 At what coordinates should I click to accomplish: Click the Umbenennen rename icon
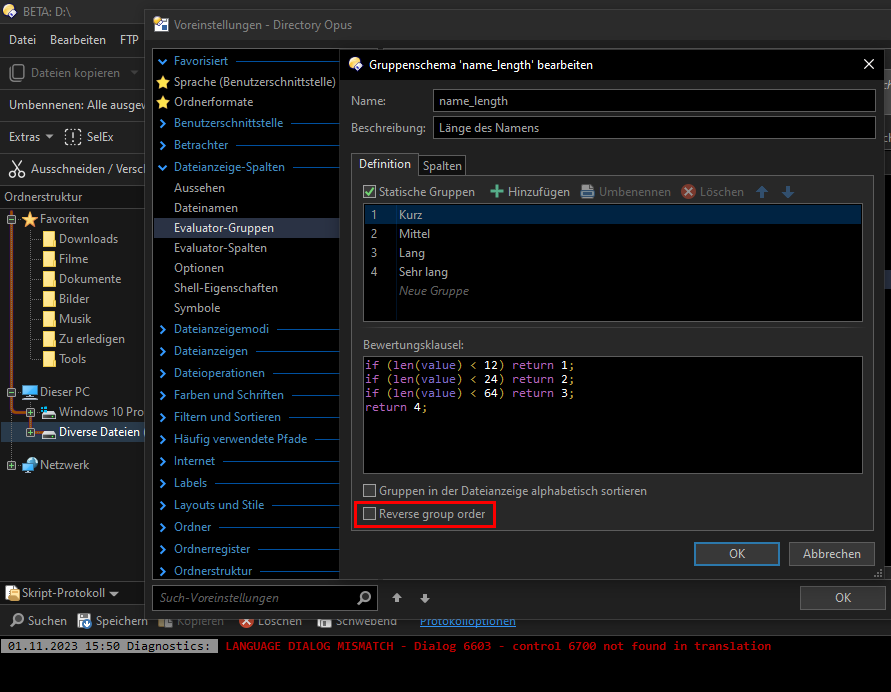[587, 191]
